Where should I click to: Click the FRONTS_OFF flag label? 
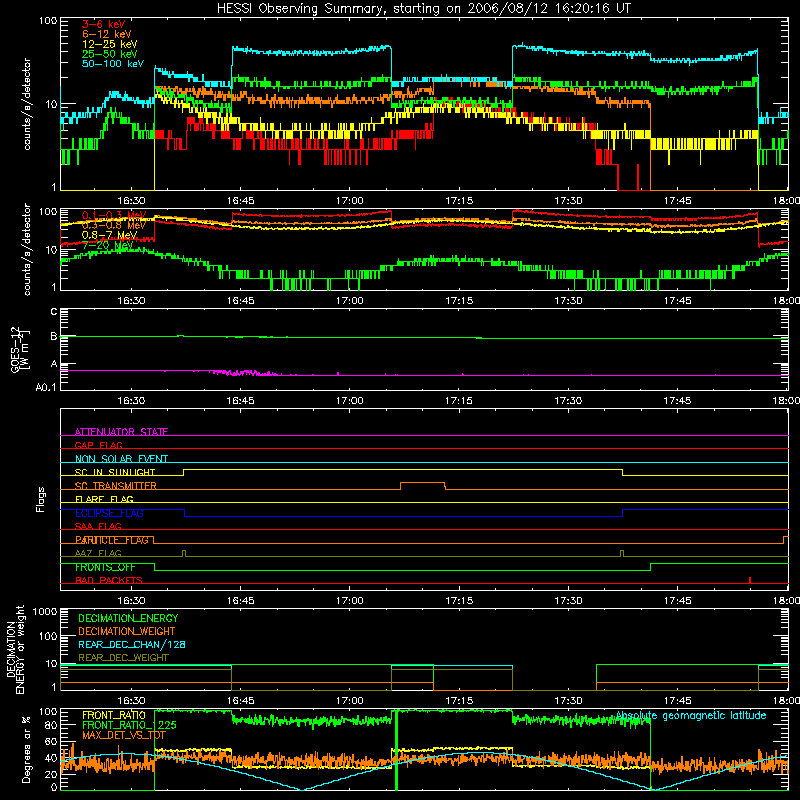(x=105, y=567)
